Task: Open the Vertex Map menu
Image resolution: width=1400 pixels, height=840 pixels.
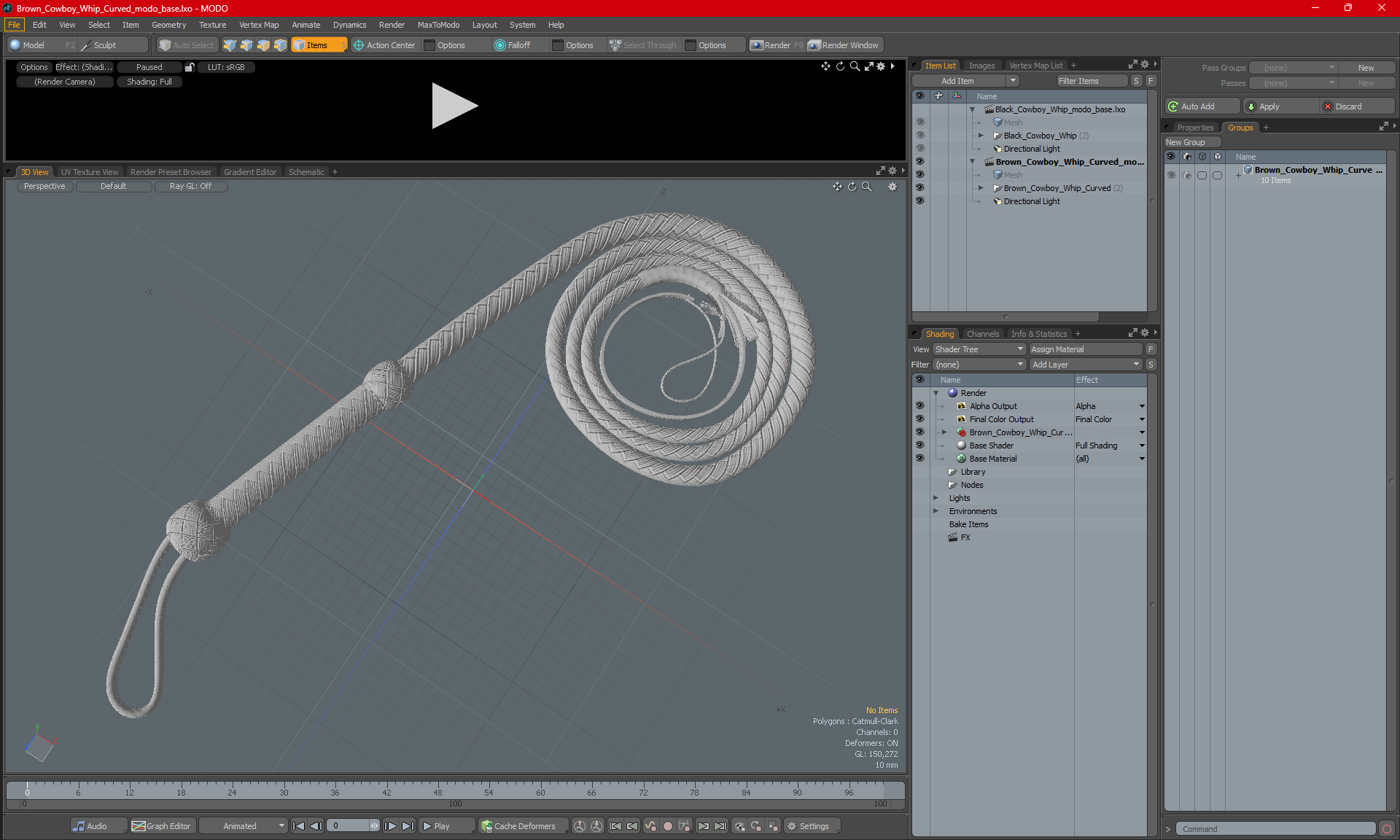Action: coord(259,25)
